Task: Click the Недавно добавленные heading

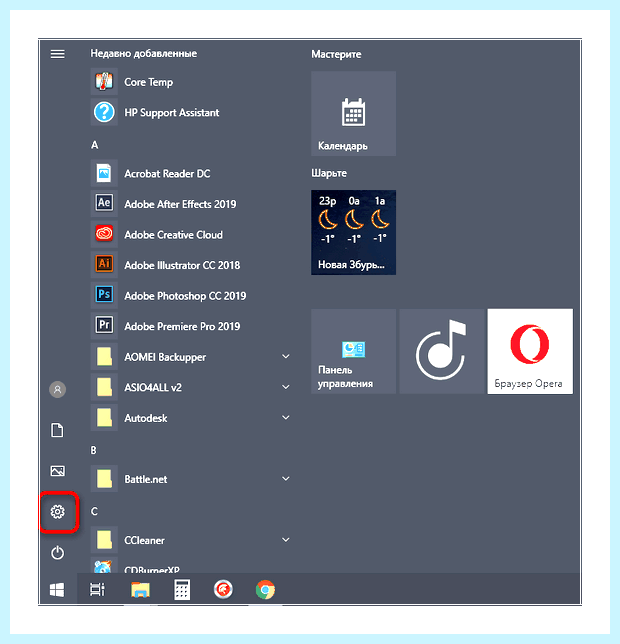Action: pos(144,53)
